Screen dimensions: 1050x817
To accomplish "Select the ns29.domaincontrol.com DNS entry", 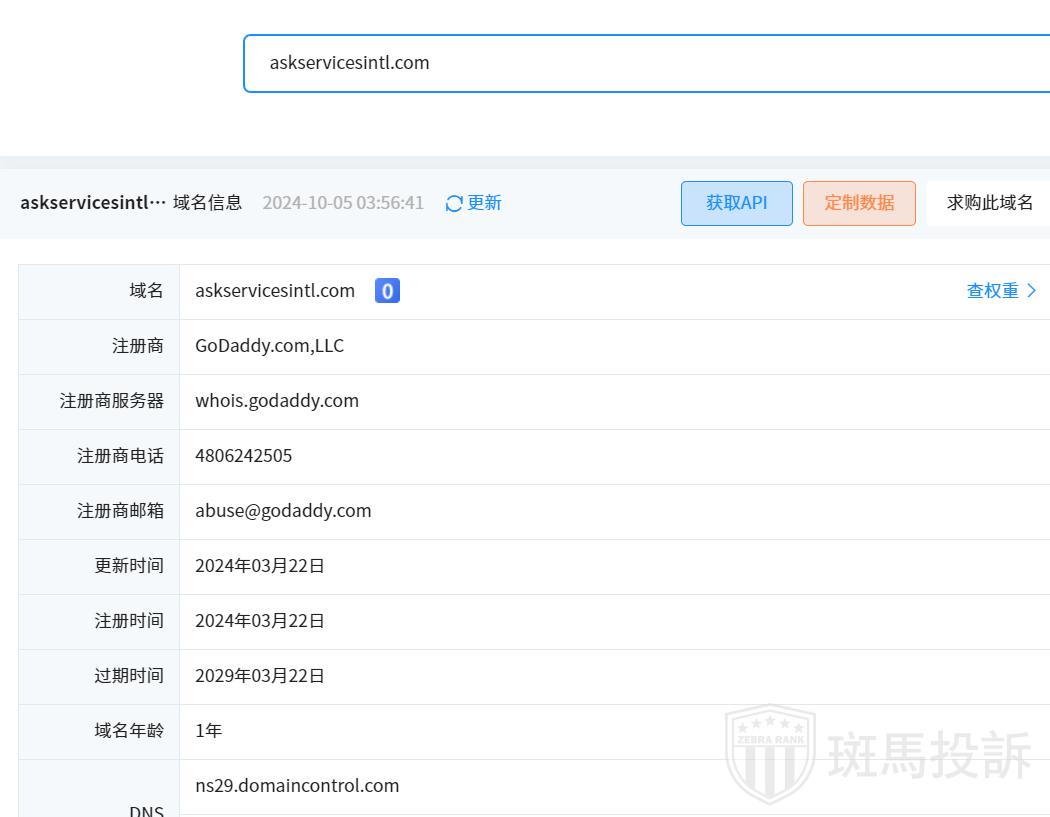I will point(297,786).
